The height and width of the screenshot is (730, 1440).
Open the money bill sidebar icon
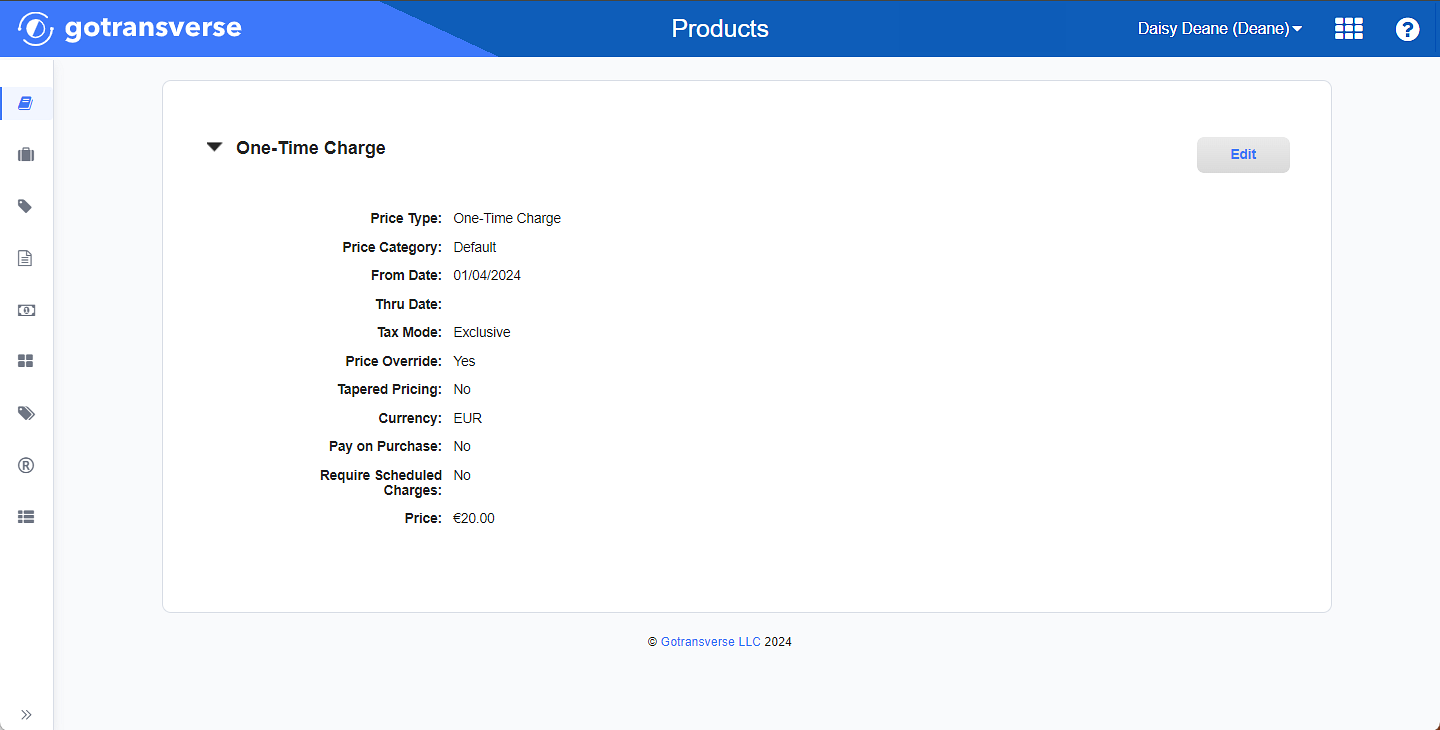(26, 310)
